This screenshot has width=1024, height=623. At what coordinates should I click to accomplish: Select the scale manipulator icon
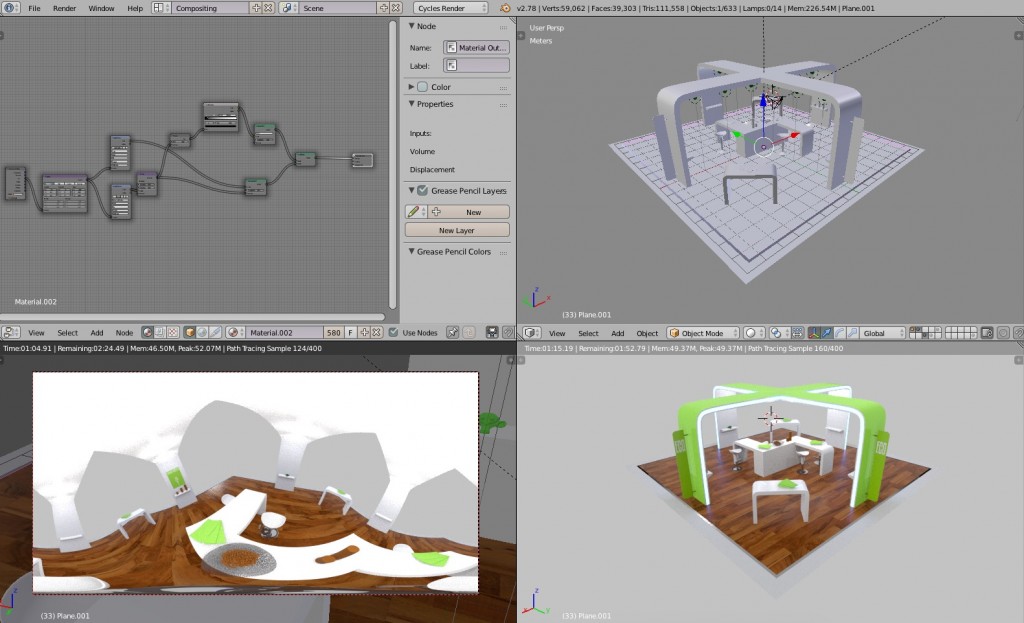click(x=851, y=332)
